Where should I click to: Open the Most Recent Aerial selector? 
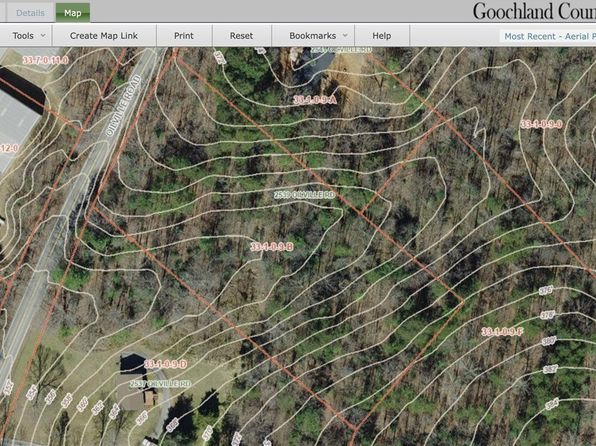pos(548,36)
